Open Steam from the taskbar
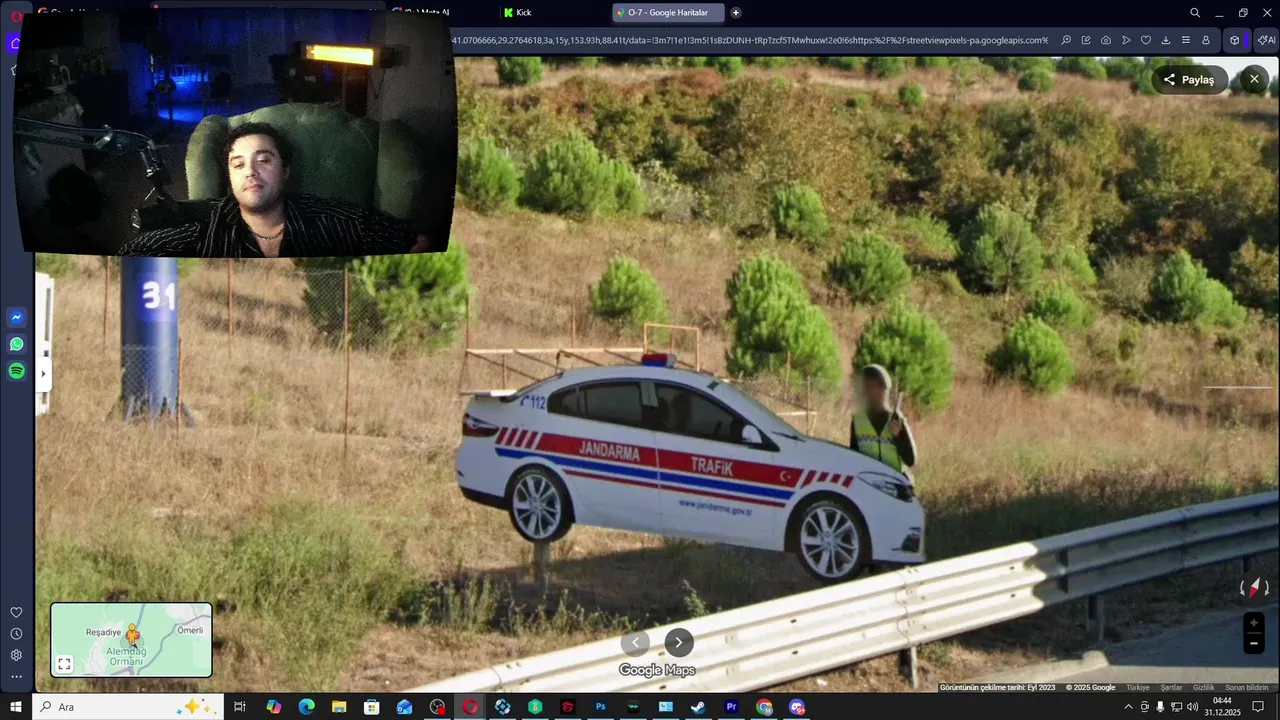1280x720 pixels. click(698, 707)
